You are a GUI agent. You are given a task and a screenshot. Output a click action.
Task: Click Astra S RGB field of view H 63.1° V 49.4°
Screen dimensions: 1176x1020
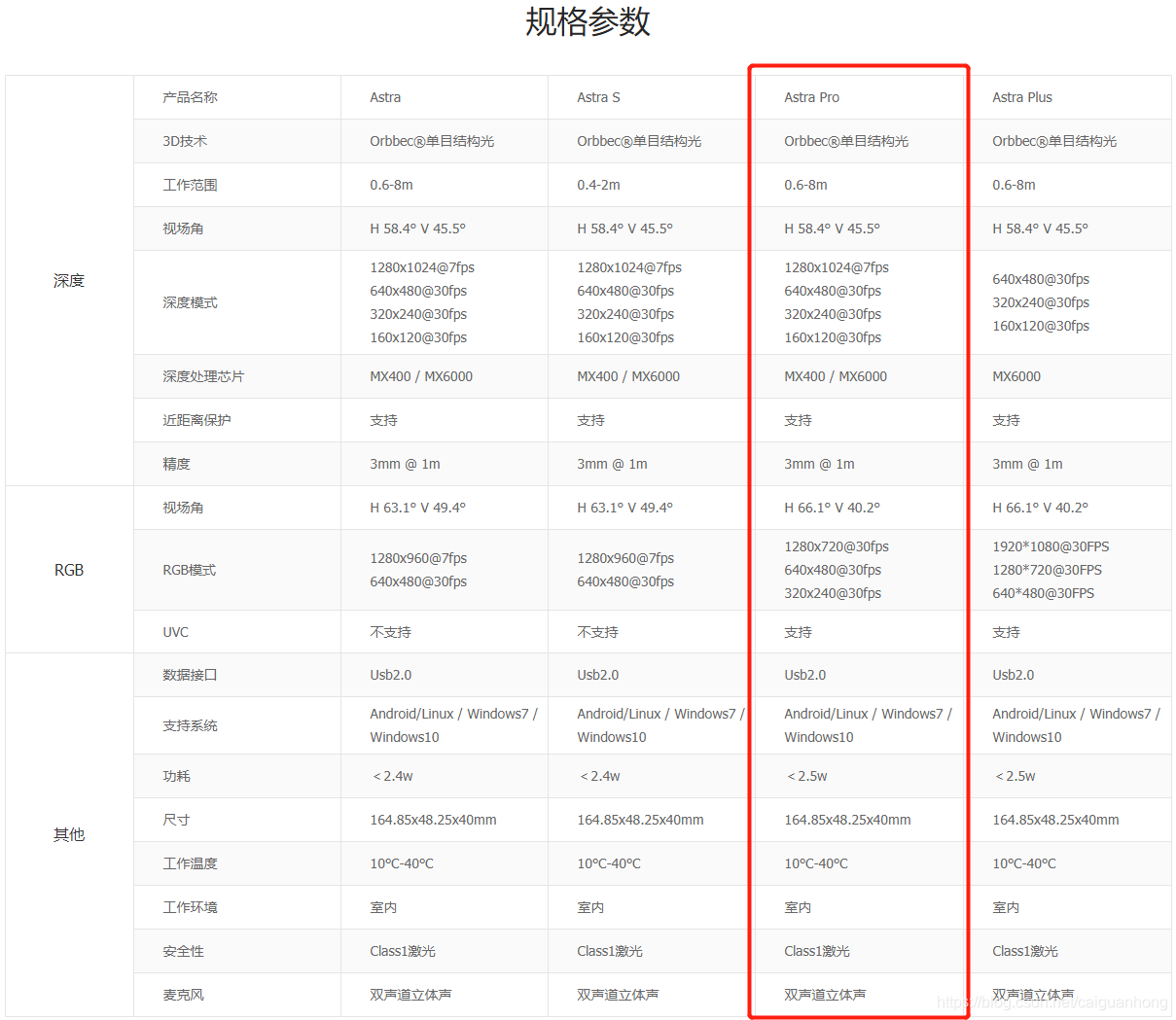click(x=624, y=508)
